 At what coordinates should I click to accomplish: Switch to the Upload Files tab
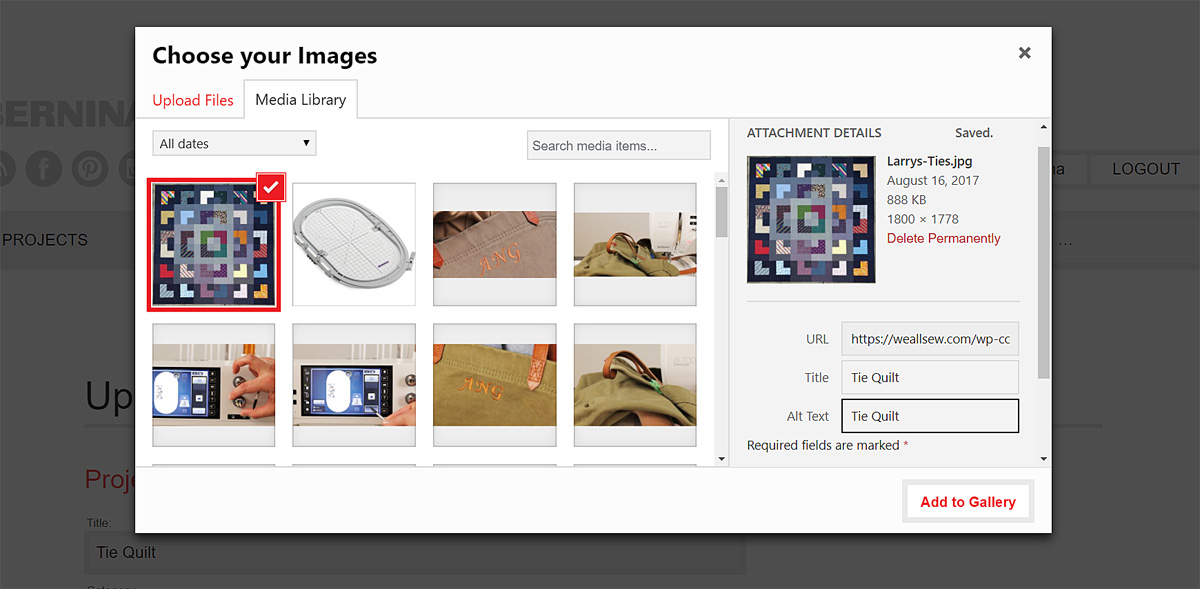coord(193,100)
